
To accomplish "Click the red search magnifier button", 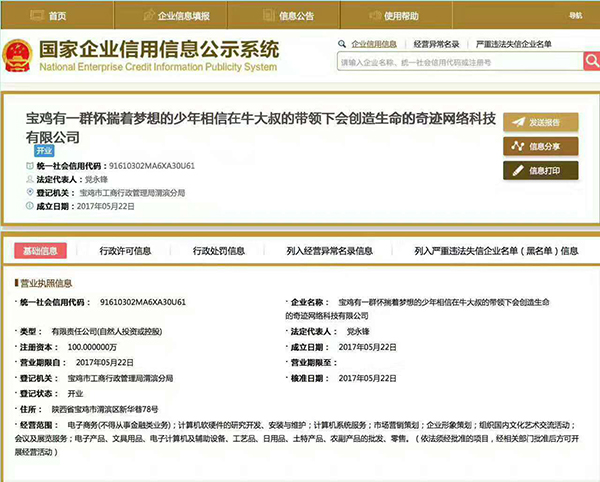I will coord(592,61).
